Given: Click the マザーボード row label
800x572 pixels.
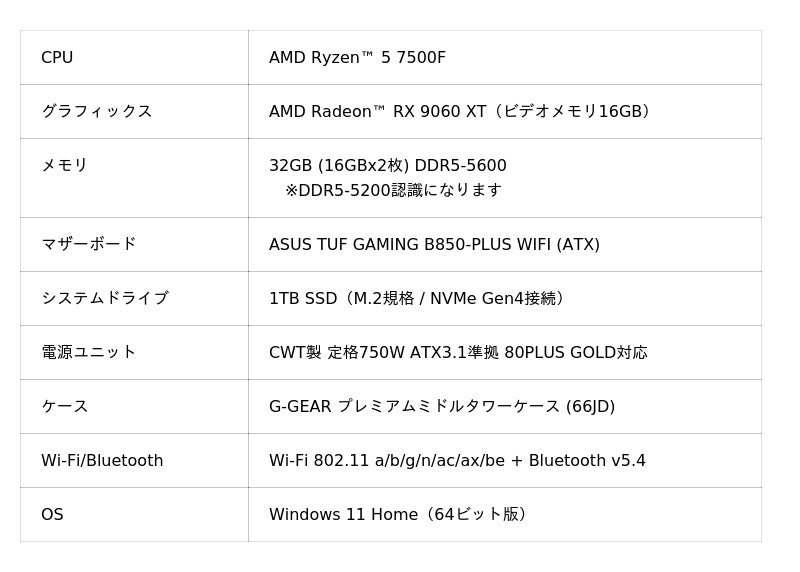Looking at the screenshot, I should (88, 244).
